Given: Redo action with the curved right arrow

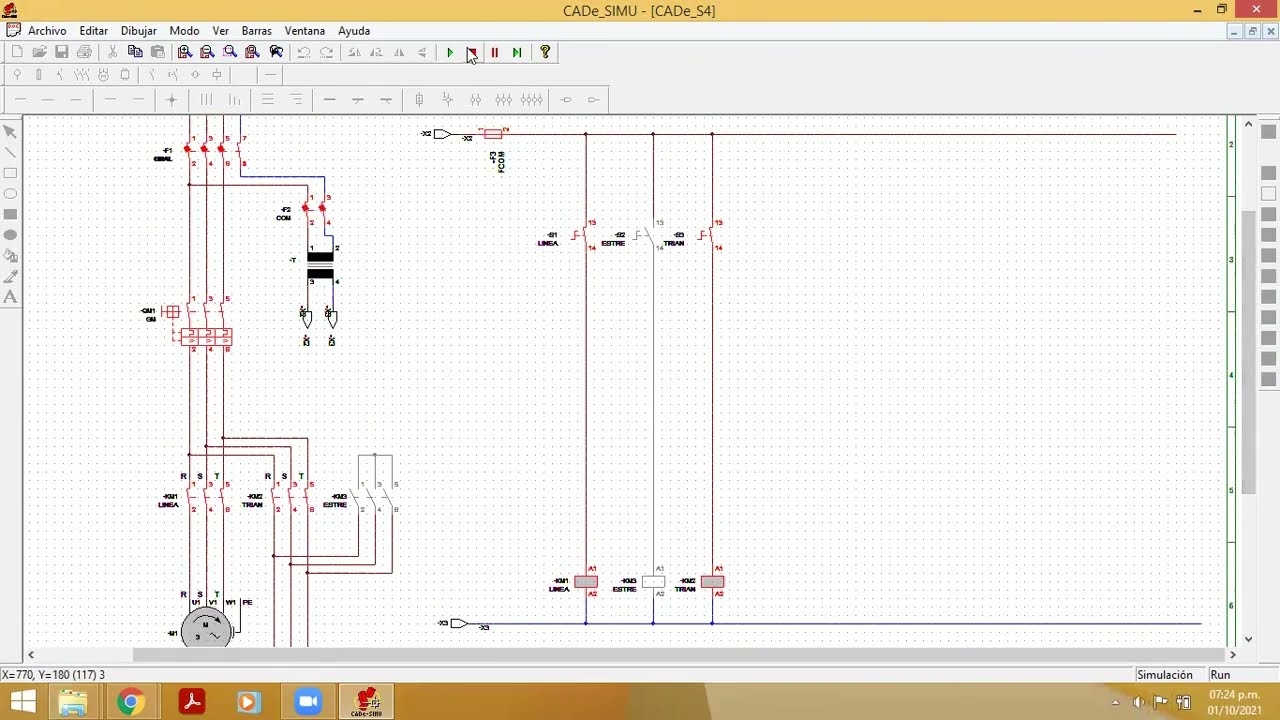Looking at the screenshot, I should pos(326,52).
